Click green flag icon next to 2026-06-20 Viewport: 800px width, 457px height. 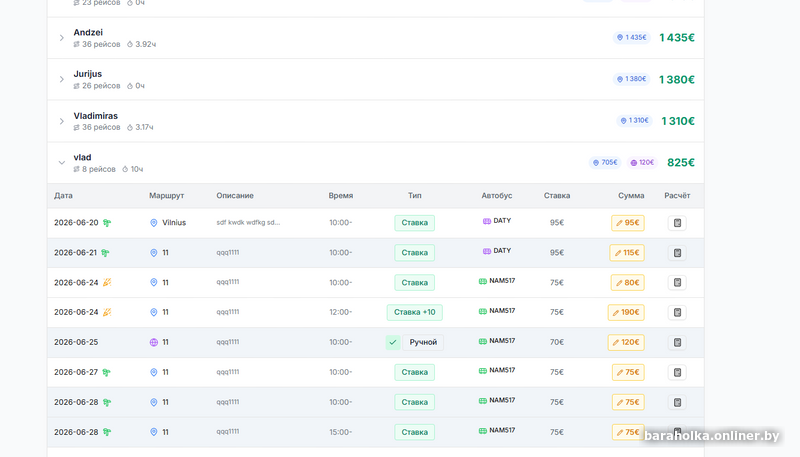click(107, 223)
